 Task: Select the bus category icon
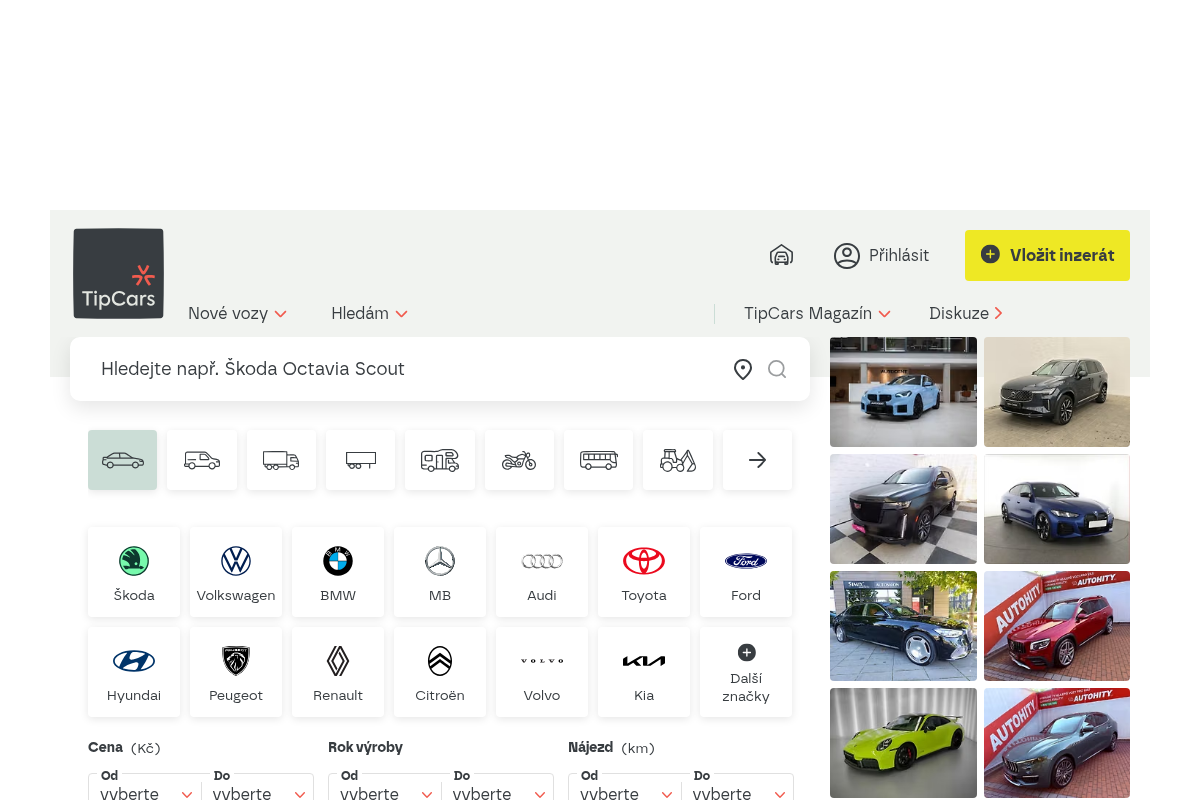(599, 460)
